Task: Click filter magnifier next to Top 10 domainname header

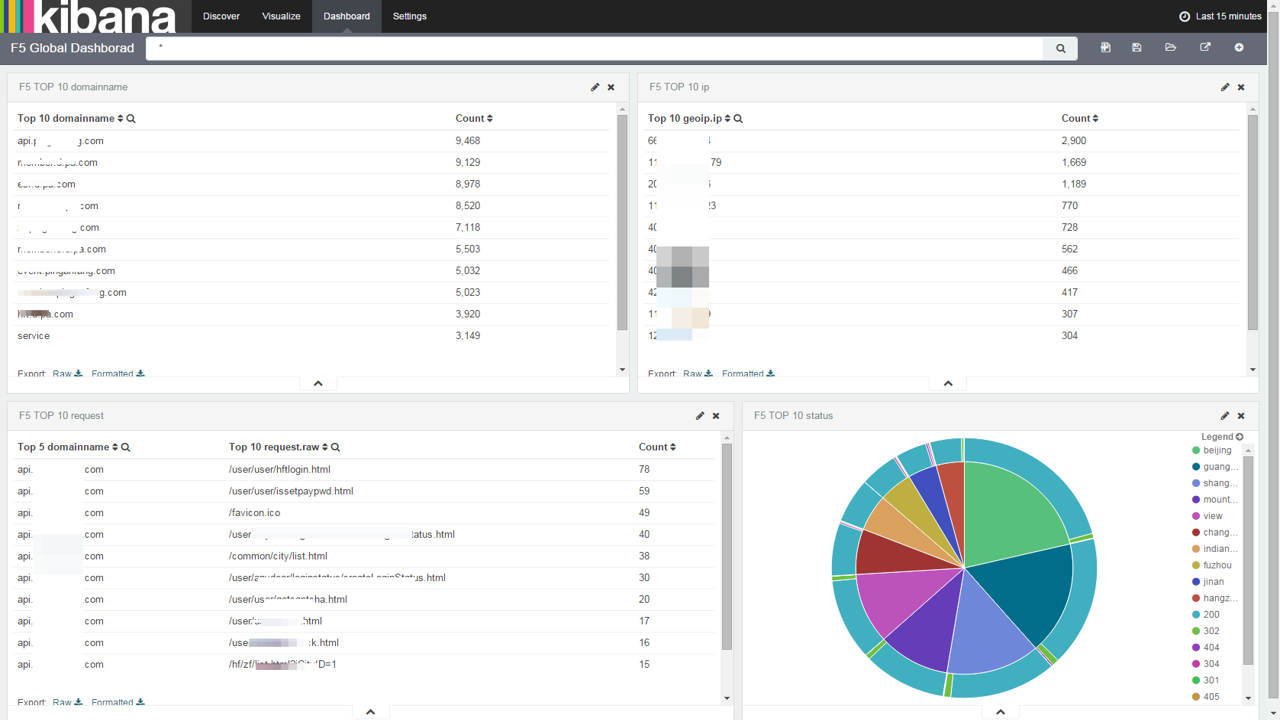Action: click(x=131, y=119)
